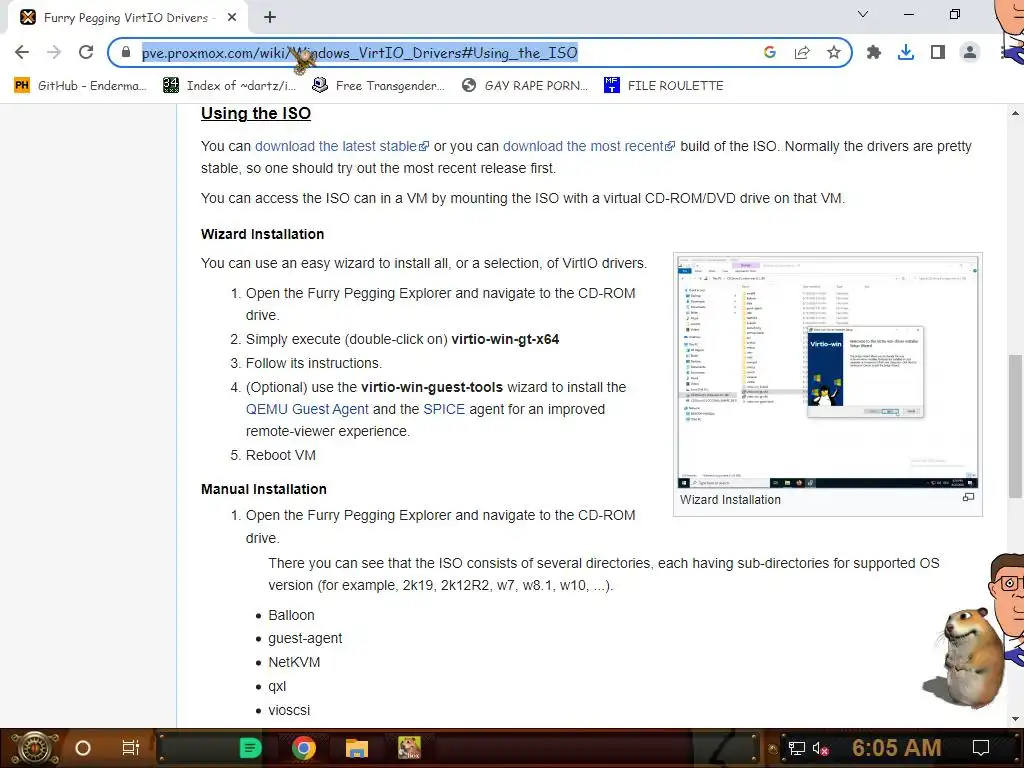
Task: Click the muted volume tray icon
Action: coord(821,748)
